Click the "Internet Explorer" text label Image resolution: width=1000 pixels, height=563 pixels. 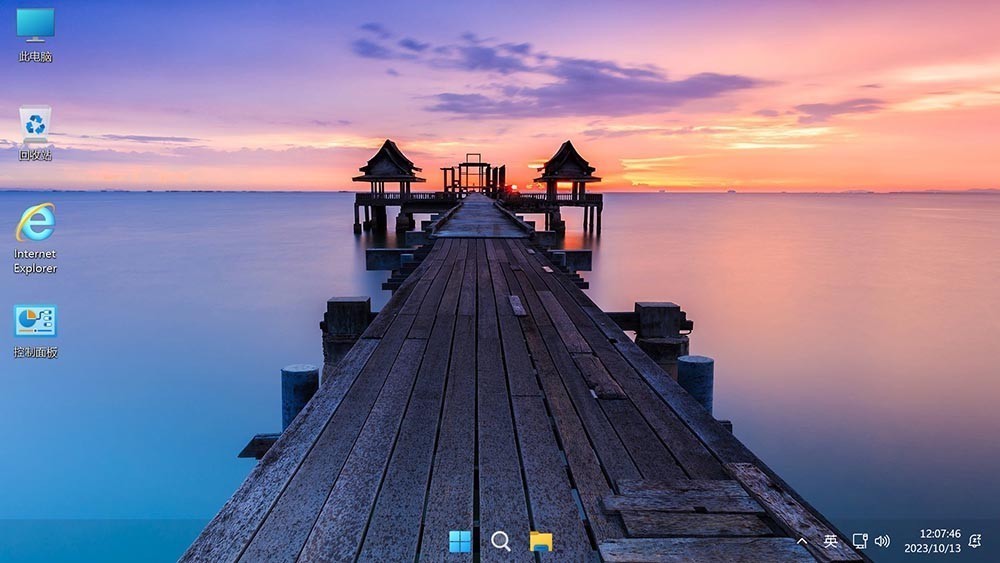coord(35,261)
